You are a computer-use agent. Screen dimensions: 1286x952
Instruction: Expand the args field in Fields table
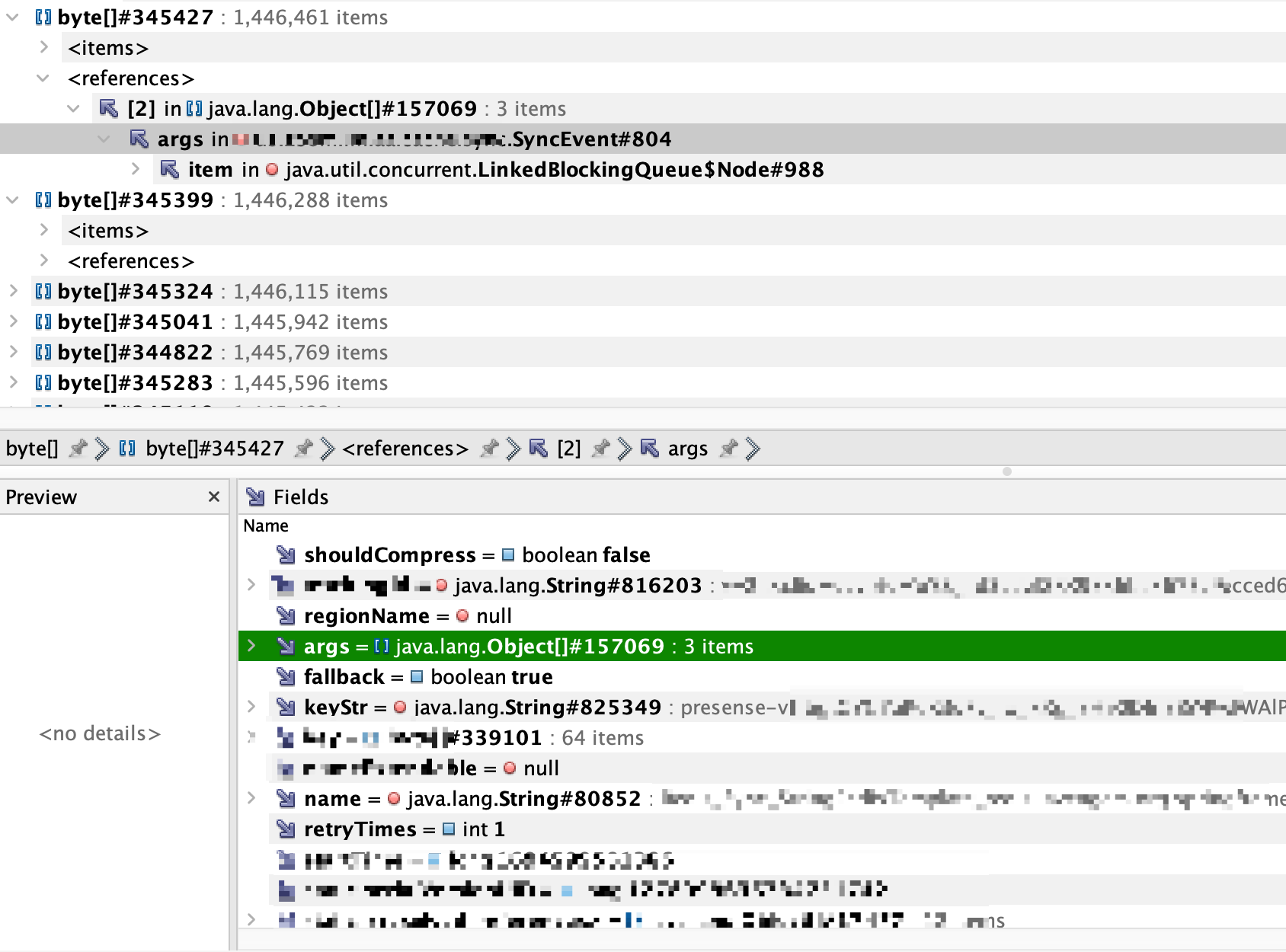click(x=251, y=647)
